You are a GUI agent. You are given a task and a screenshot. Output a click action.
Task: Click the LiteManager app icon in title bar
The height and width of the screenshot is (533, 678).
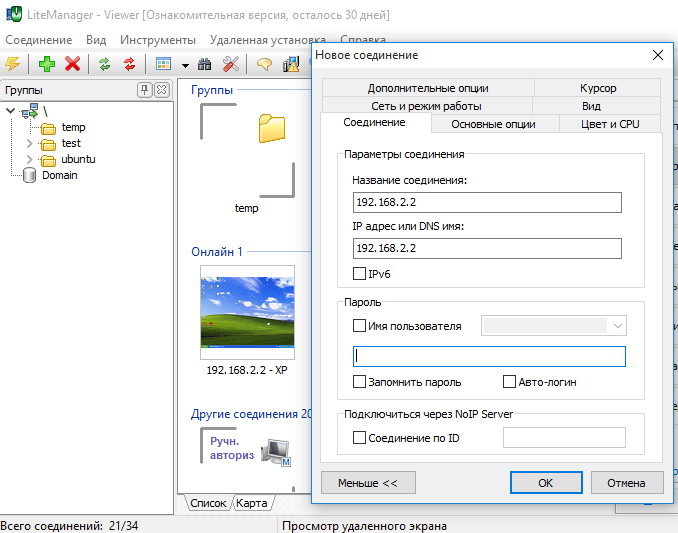pos(13,14)
